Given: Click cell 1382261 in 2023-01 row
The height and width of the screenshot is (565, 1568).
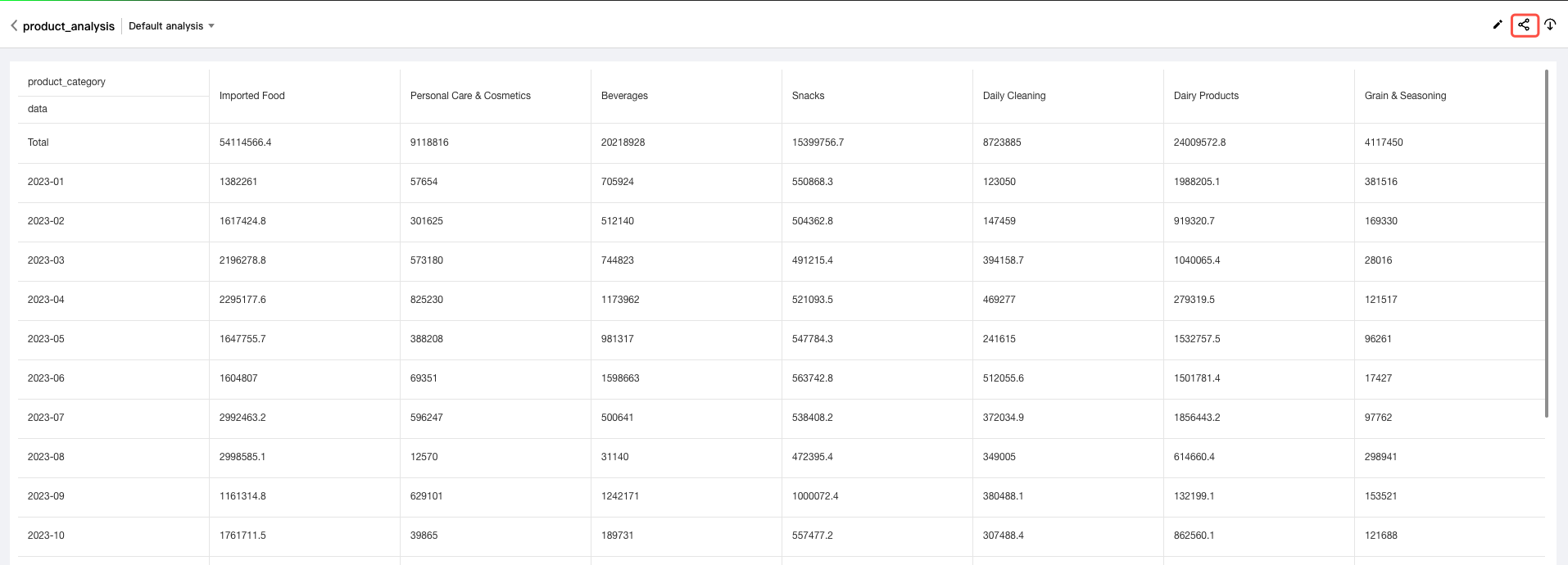Looking at the screenshot, I should pyautogui.click(x=238, y=182).
